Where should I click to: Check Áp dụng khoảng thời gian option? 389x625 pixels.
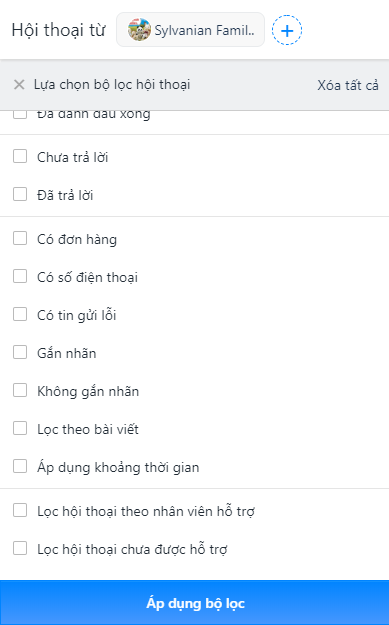(20, 466)
